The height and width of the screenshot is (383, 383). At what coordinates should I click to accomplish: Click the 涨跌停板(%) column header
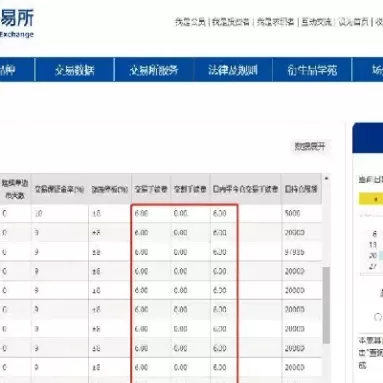110,189
